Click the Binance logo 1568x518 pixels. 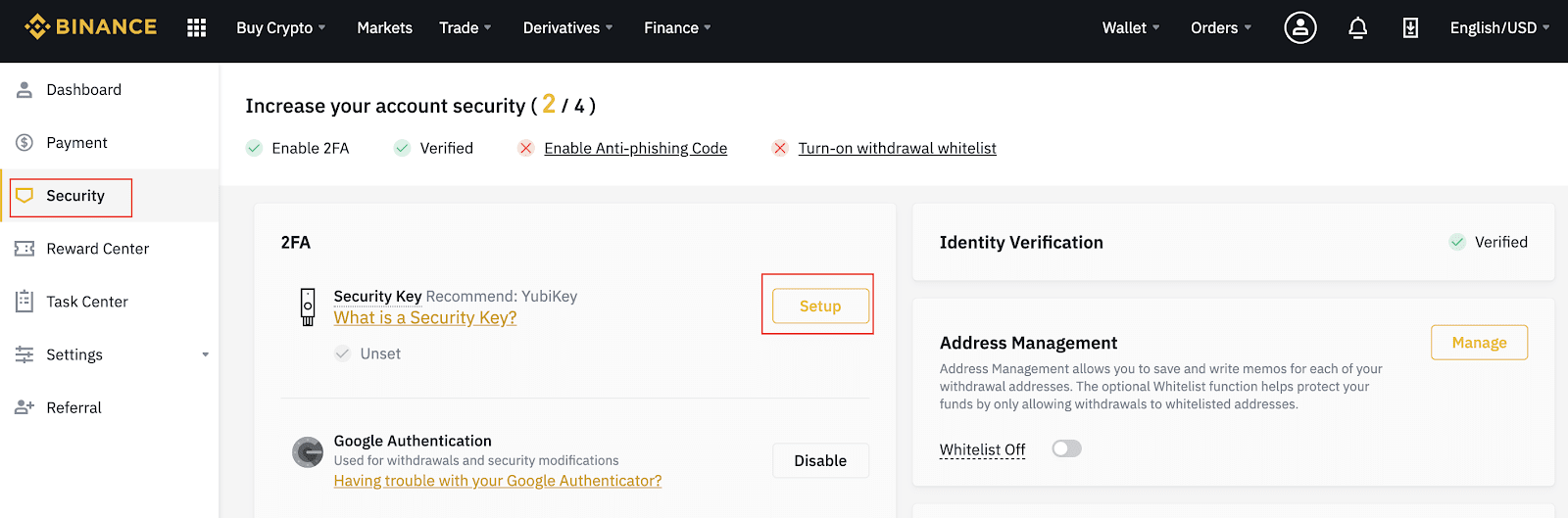tap(90, 26)
